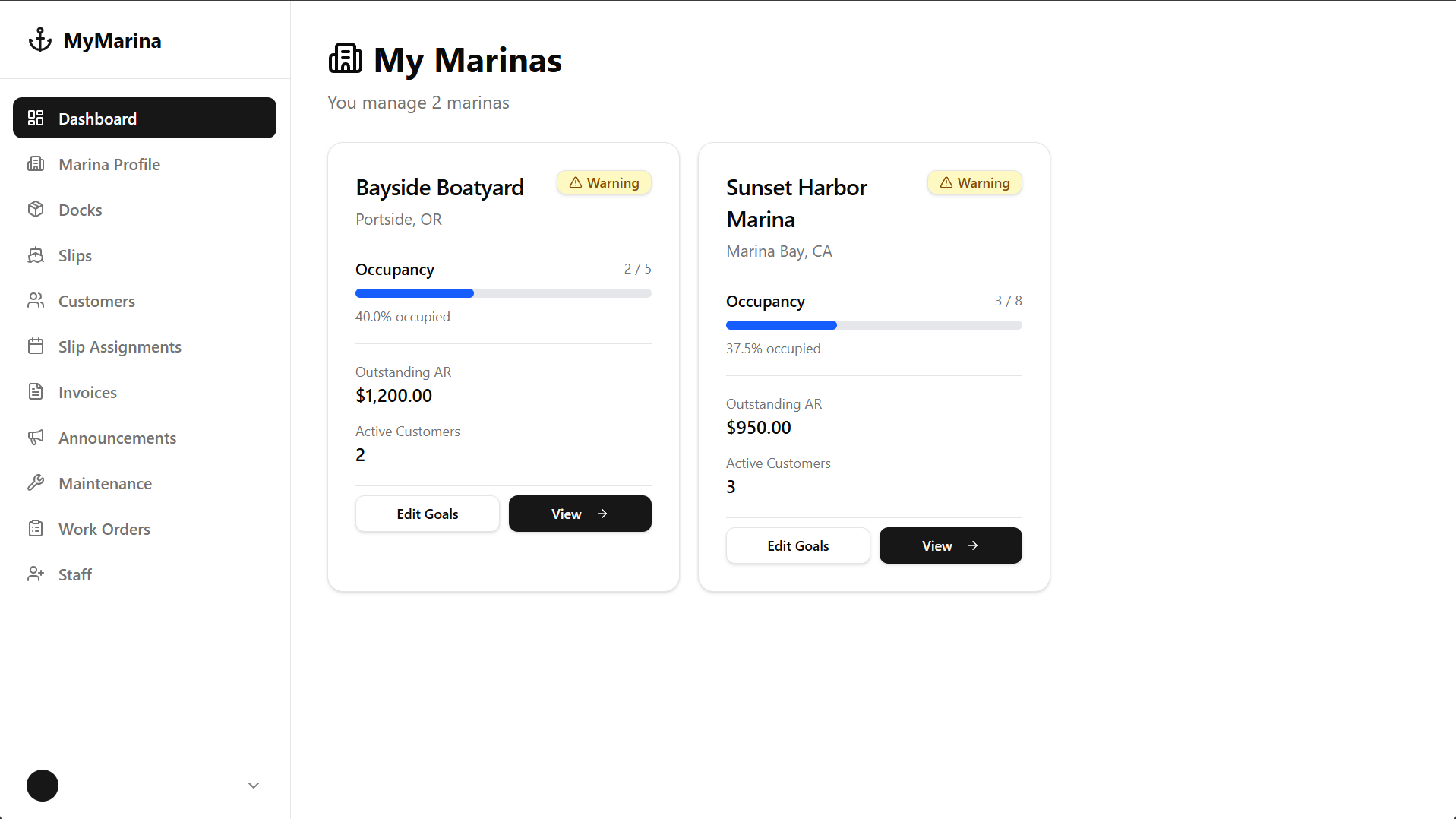Select the Dashboard navigation item
1456x819 pixels.
pyautogui.click(x=97, y=118)
